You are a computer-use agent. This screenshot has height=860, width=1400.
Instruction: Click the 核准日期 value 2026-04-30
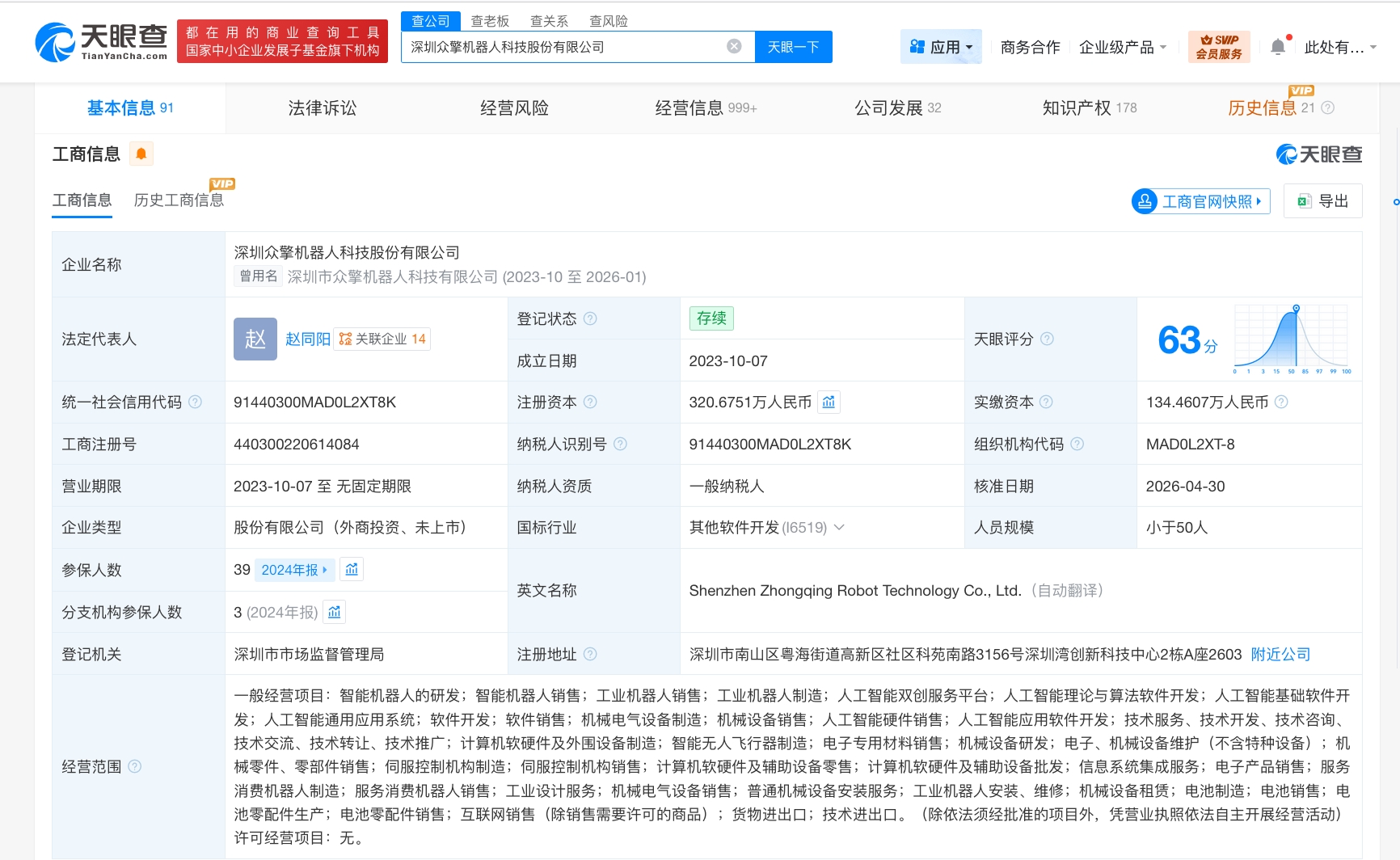[1185, 486]
